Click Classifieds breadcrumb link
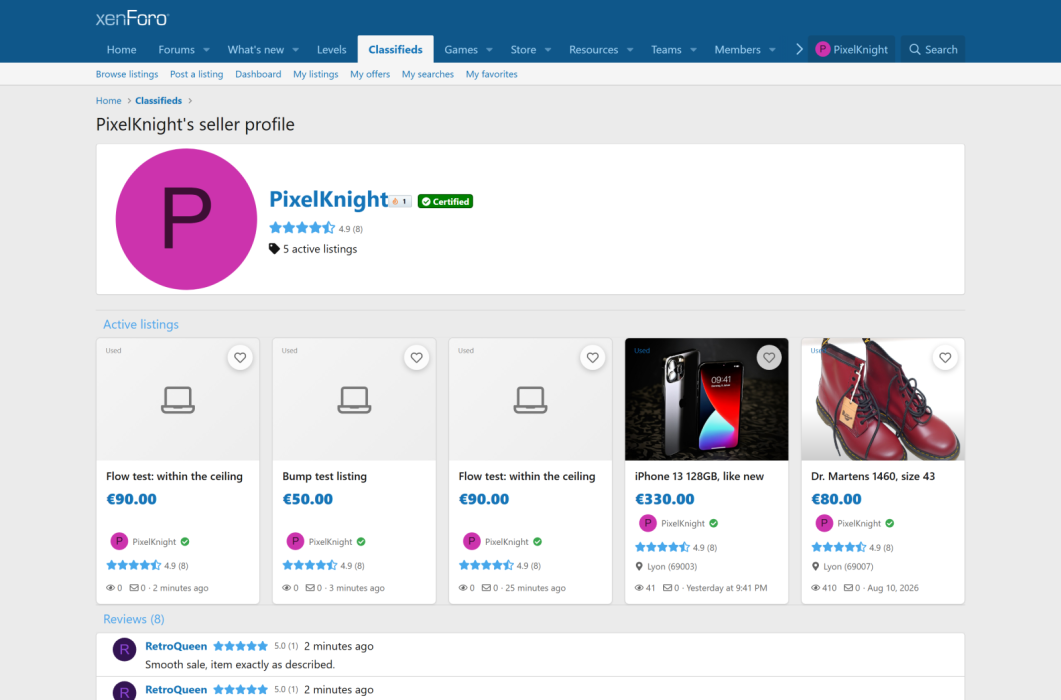The image size is (1061, 700). (x=158, y=100)
